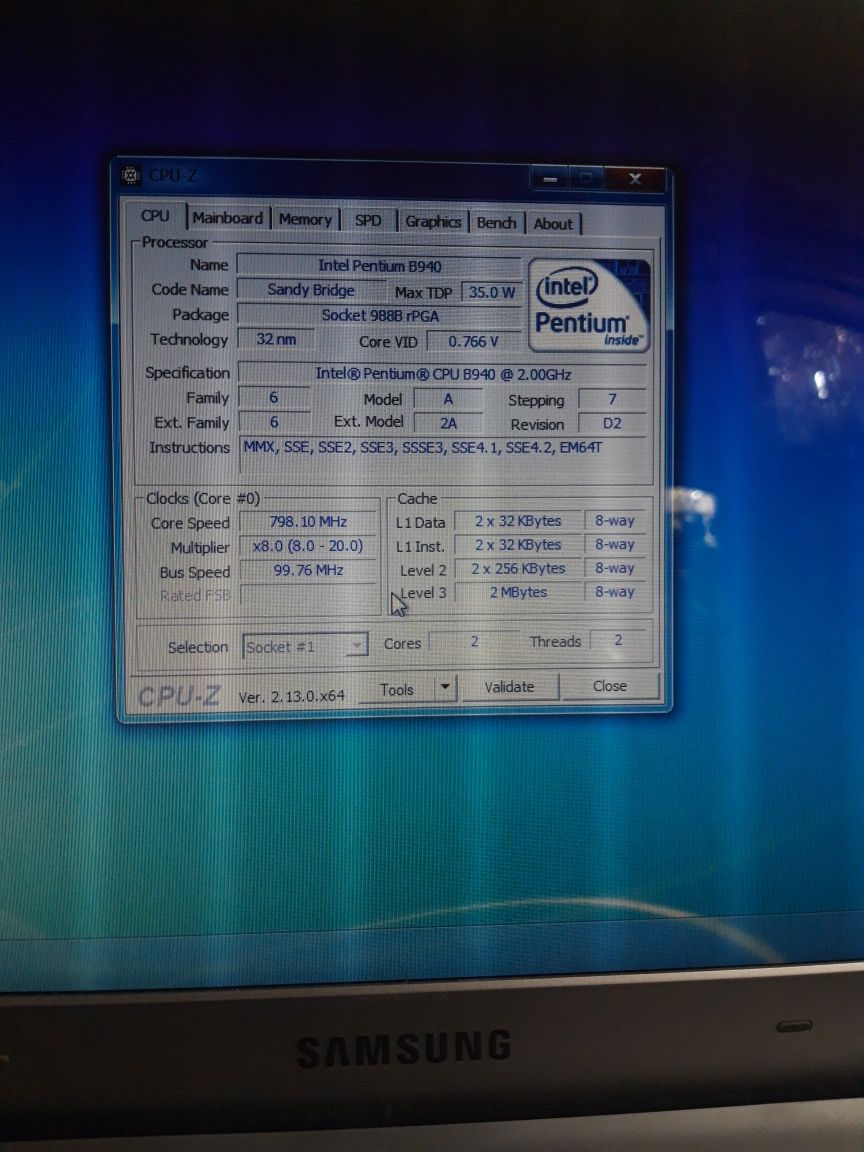864x1152 pixels.
Task: Minimize the CPU-Z window
Action: 550,179
